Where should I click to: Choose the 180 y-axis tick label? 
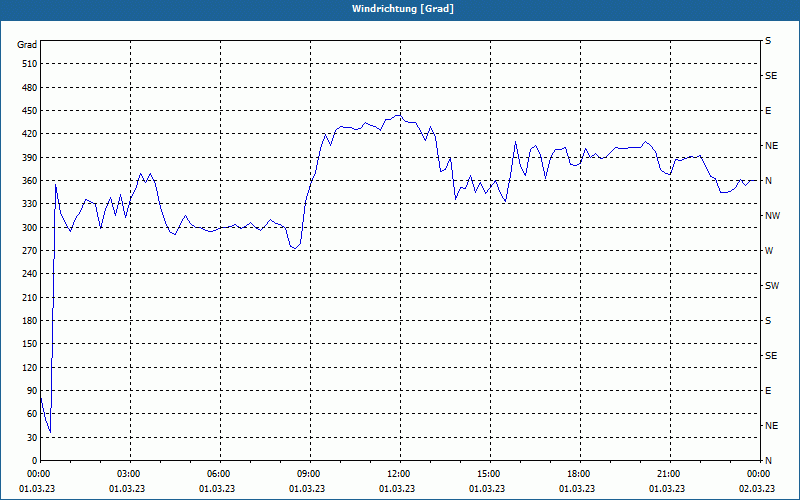(30, 321)
